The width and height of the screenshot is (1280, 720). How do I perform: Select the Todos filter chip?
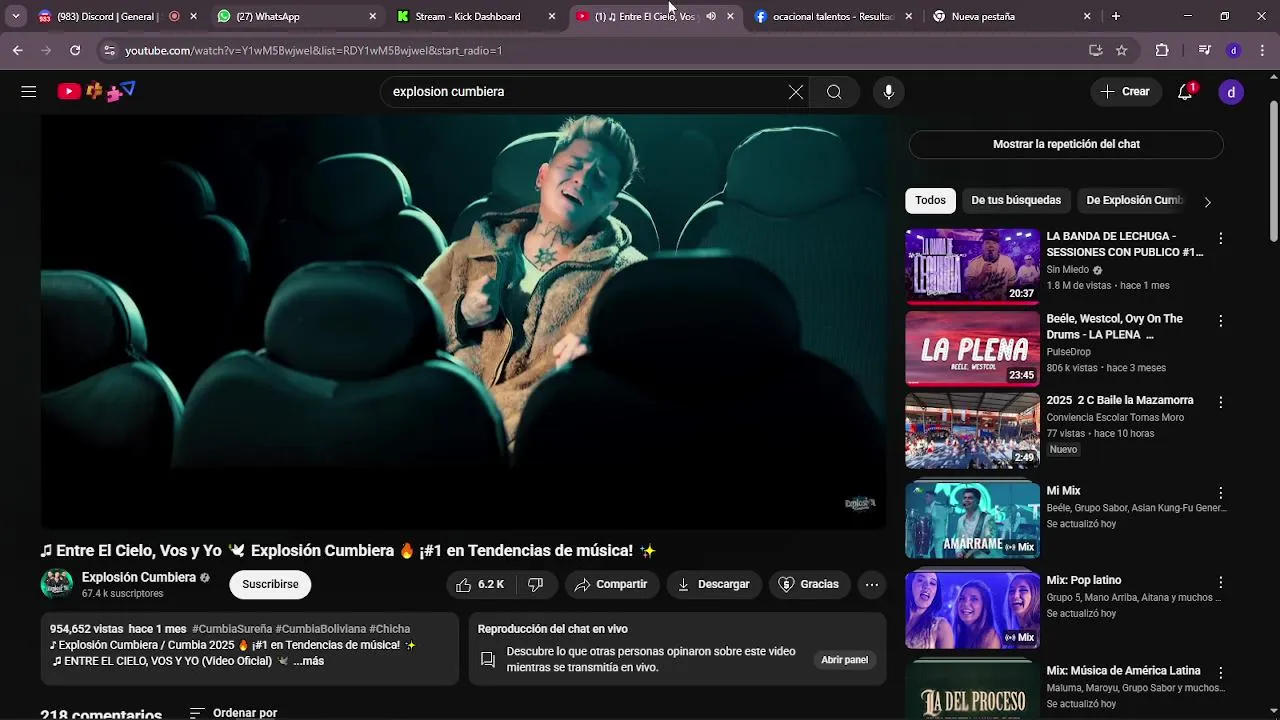(930, 201)
